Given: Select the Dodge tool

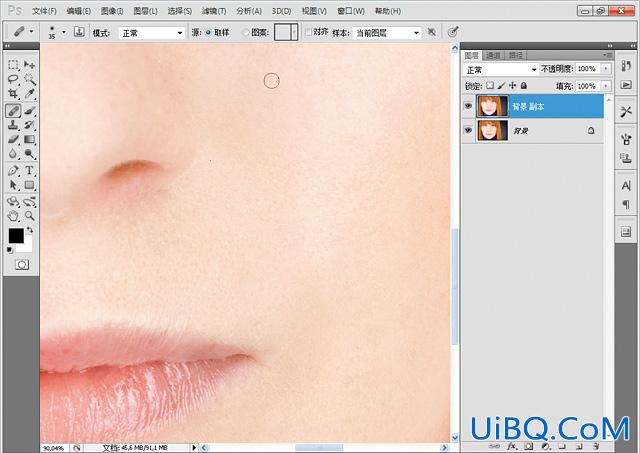Looking at the screenshot, I should (x=29, y=154).
